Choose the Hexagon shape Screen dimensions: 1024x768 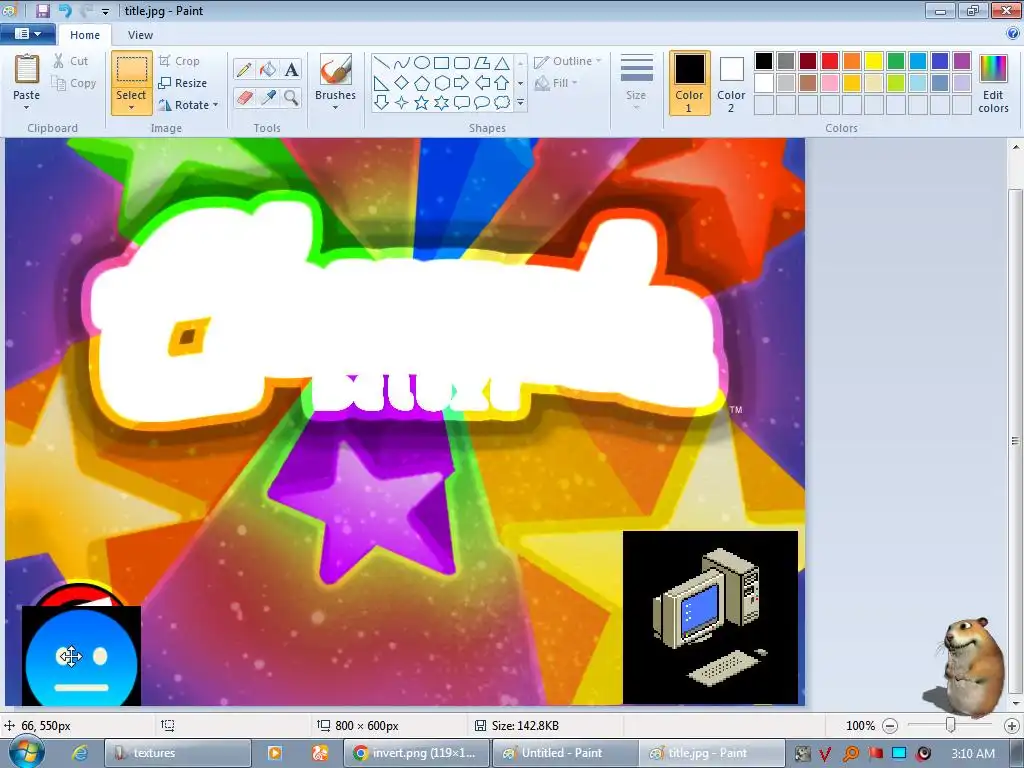[x=441, y=83]
